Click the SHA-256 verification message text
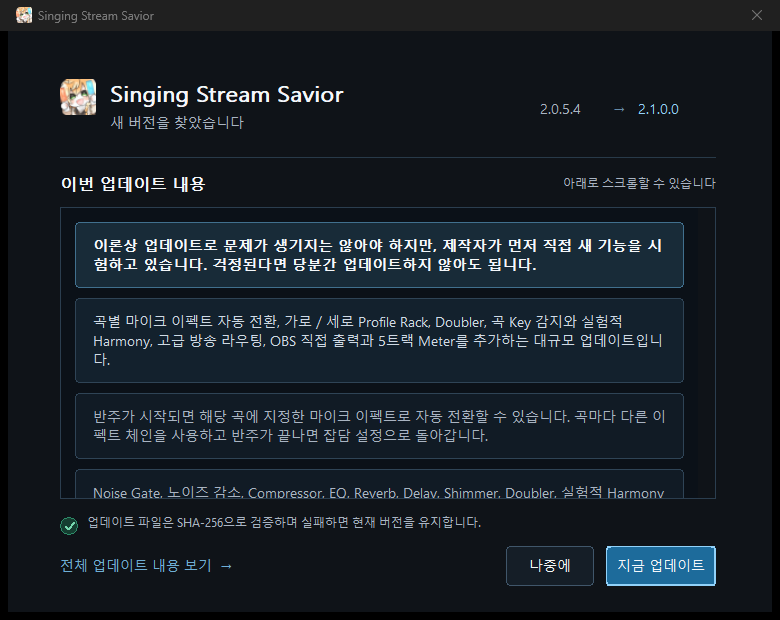 [x=285, y=522]
